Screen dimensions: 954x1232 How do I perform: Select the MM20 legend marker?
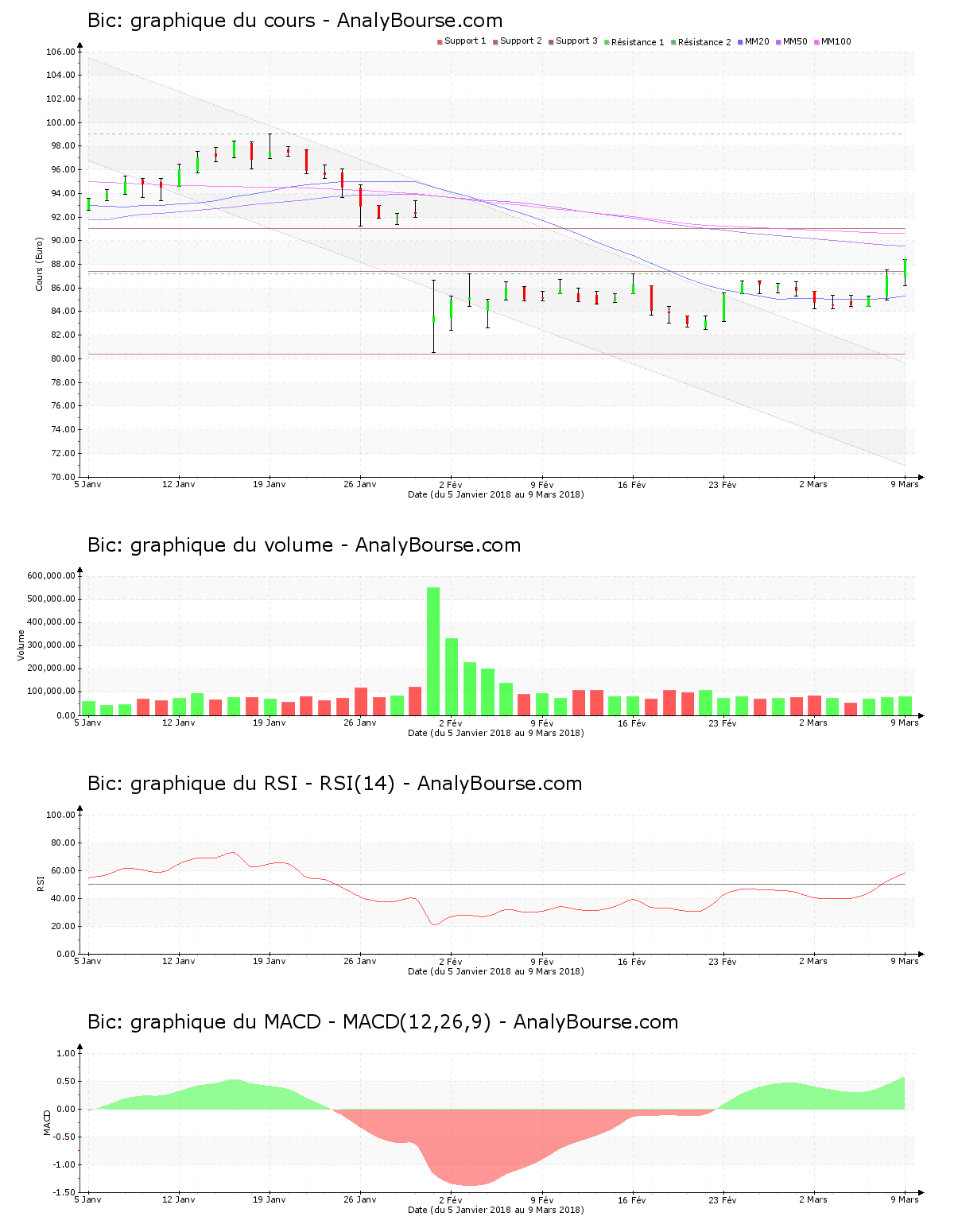click(739, 41)
